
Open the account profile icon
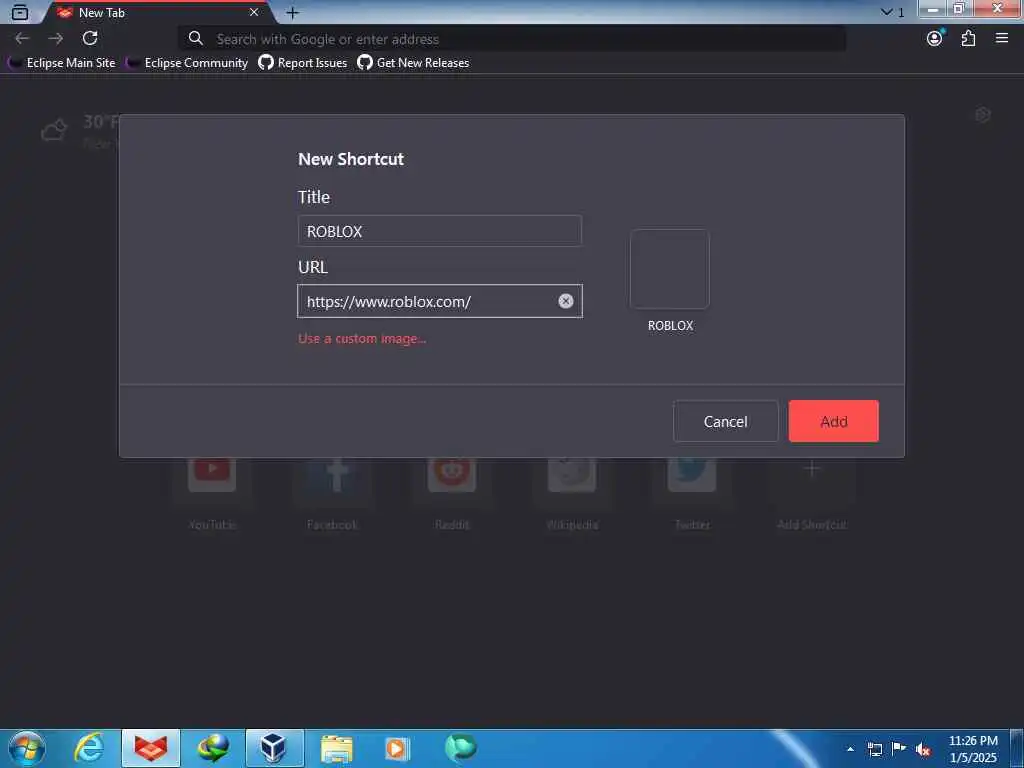pos(935,39)
